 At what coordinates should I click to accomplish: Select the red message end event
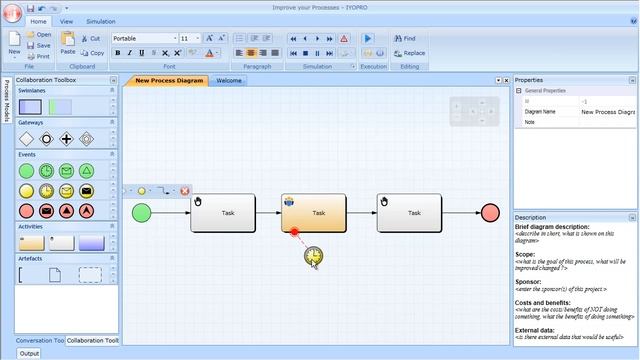click(47, 211)
